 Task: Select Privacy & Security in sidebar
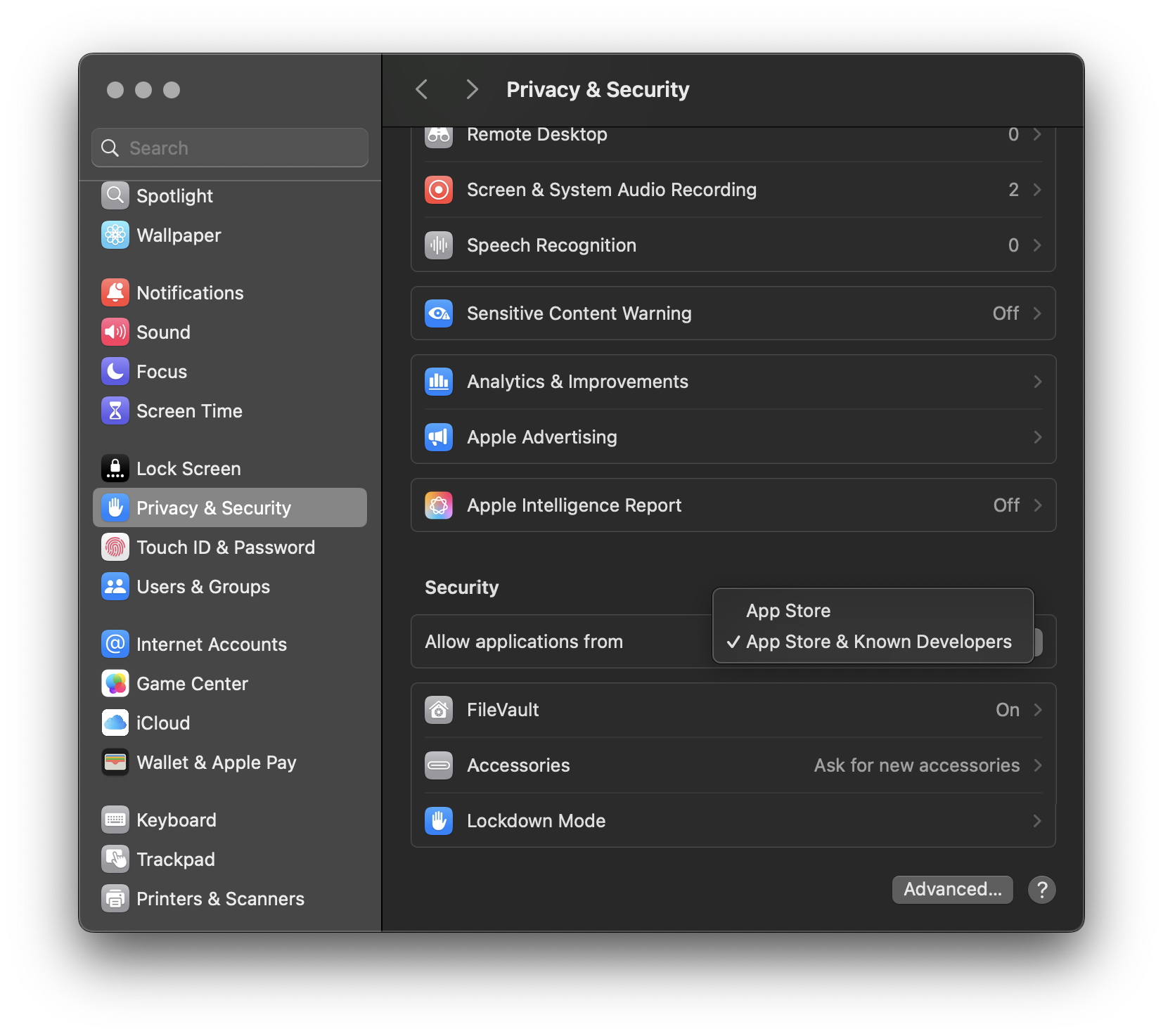[230, 507]
